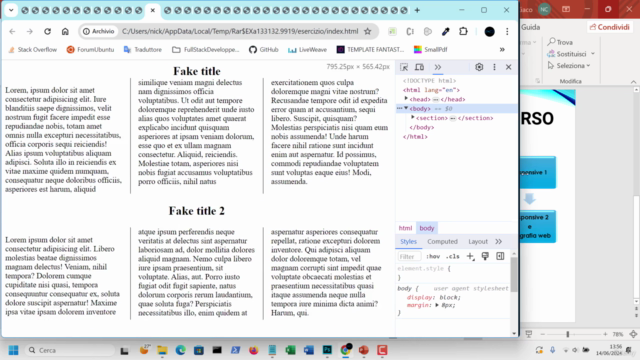
Task: Switch to the Layout tab
Action: point(478,242)
